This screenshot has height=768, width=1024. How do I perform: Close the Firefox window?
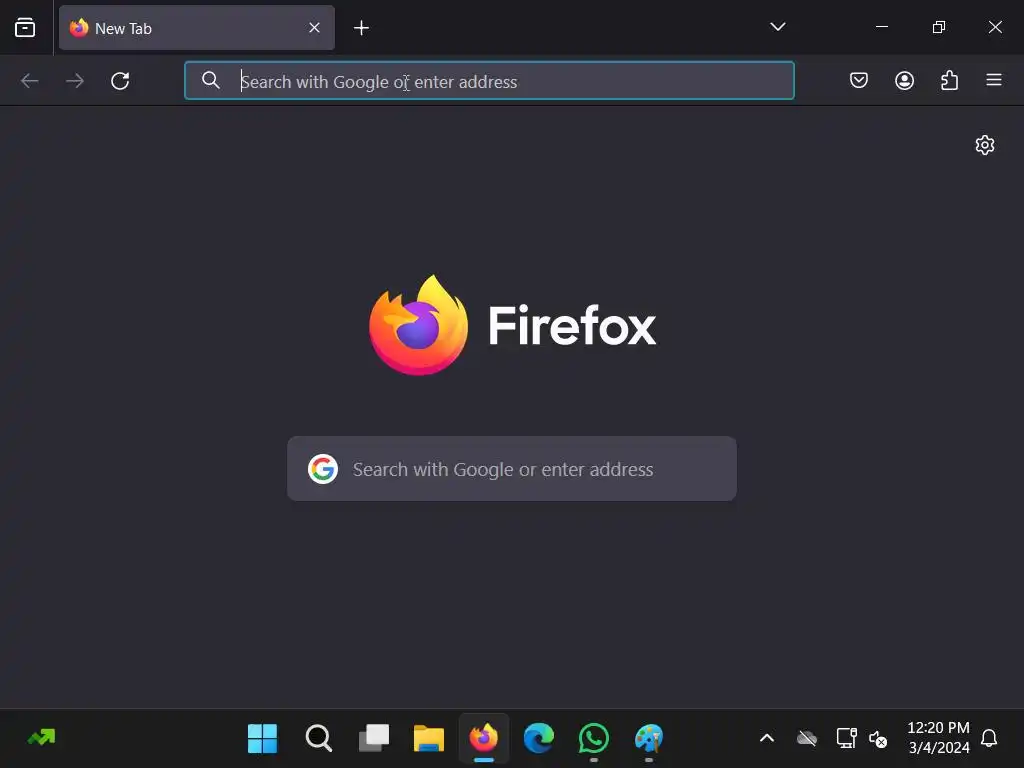point(995,27)
